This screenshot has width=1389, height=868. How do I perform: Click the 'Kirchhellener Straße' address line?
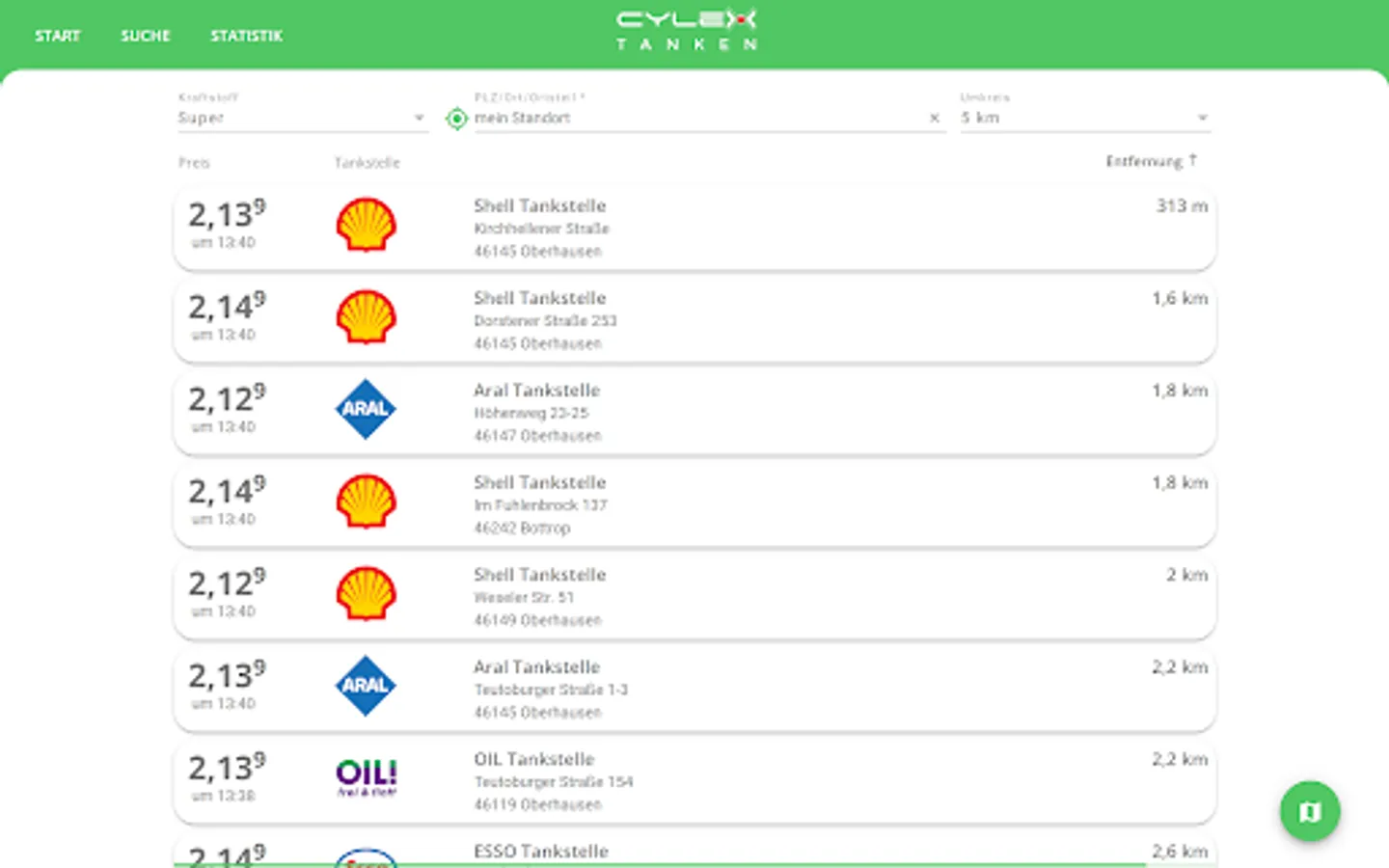(541, 229)
